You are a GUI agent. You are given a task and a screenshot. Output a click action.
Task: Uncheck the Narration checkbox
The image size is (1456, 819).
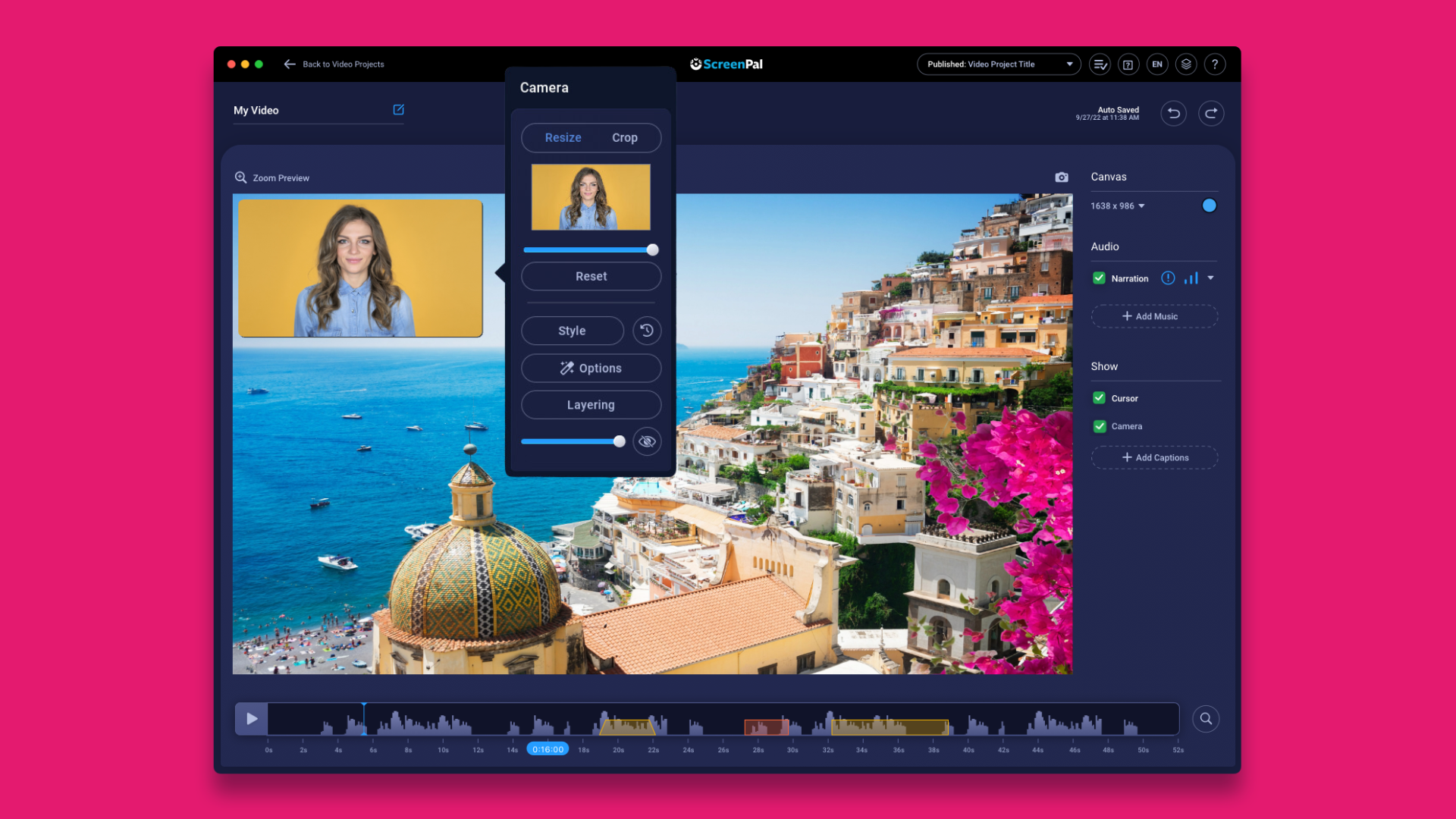1099,278
